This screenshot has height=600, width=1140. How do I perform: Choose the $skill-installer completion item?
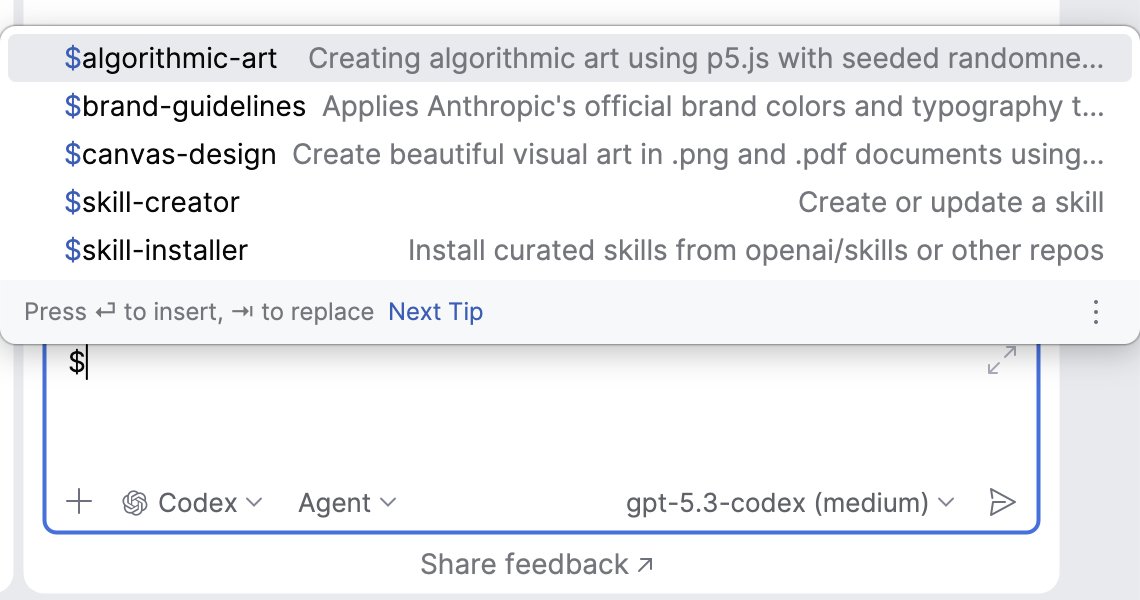pyautogui.click(x=156, y=250)
